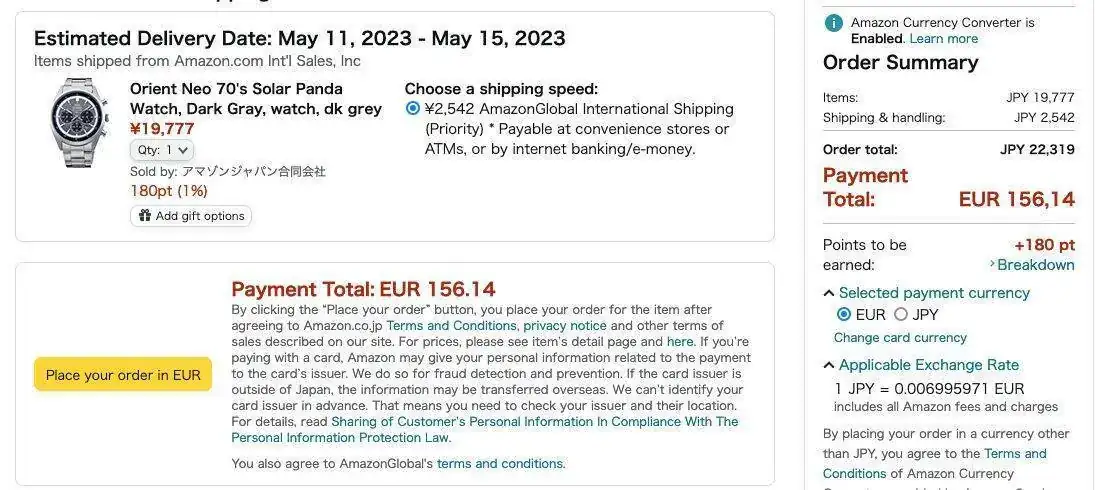
Task: Collapse the Applicable Exchange Rate section
Action: [829, 365]
